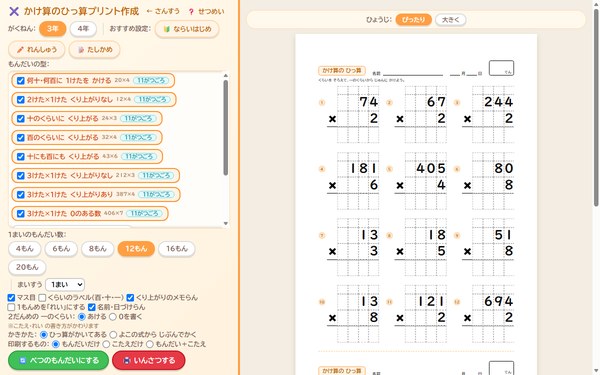Click the problem type list scrollbar thumb

click(x=226, y=127)
